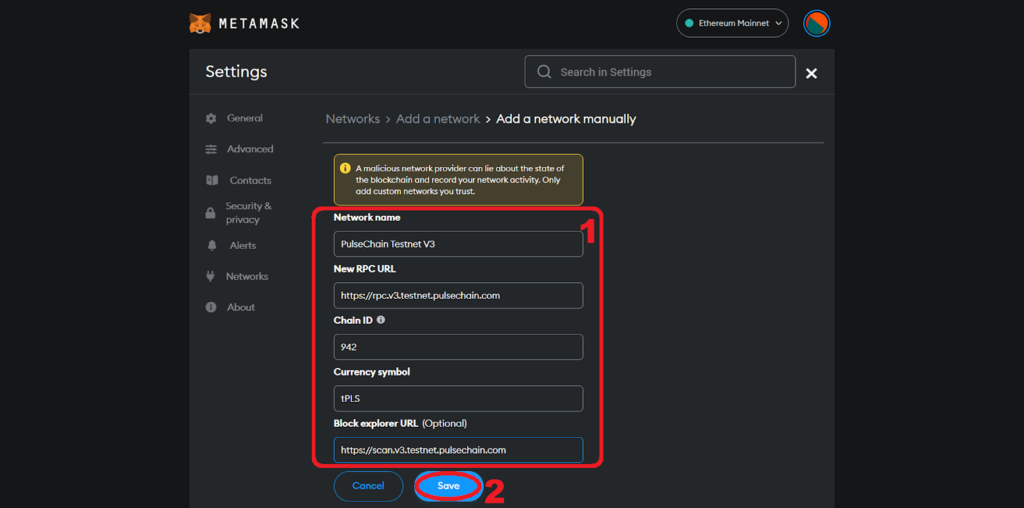1024x508 pixels.
Task: Click the METAMASK wordmark text
Action: point(259,24)
